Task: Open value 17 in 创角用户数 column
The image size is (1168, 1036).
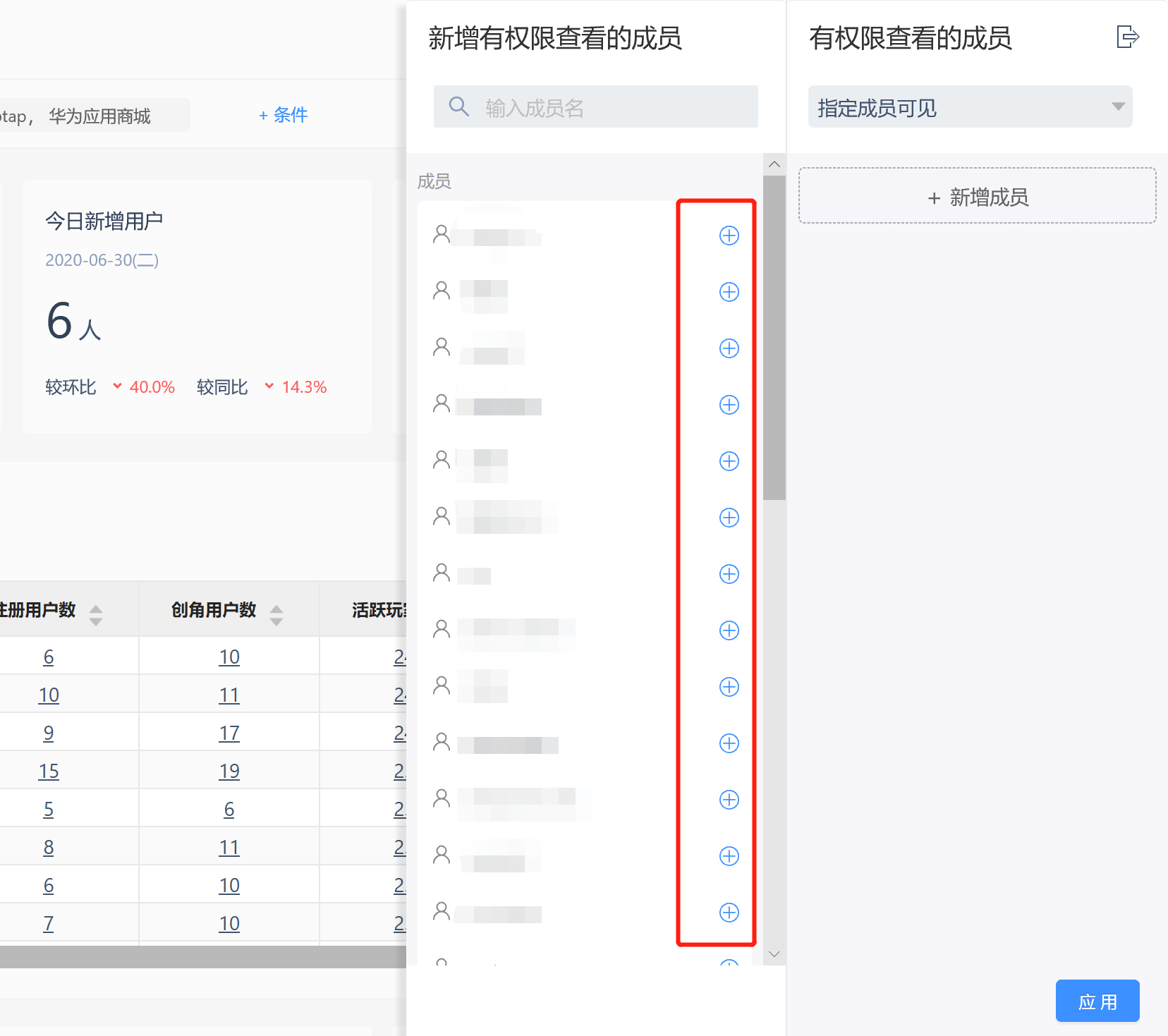Action: (229, 733)
